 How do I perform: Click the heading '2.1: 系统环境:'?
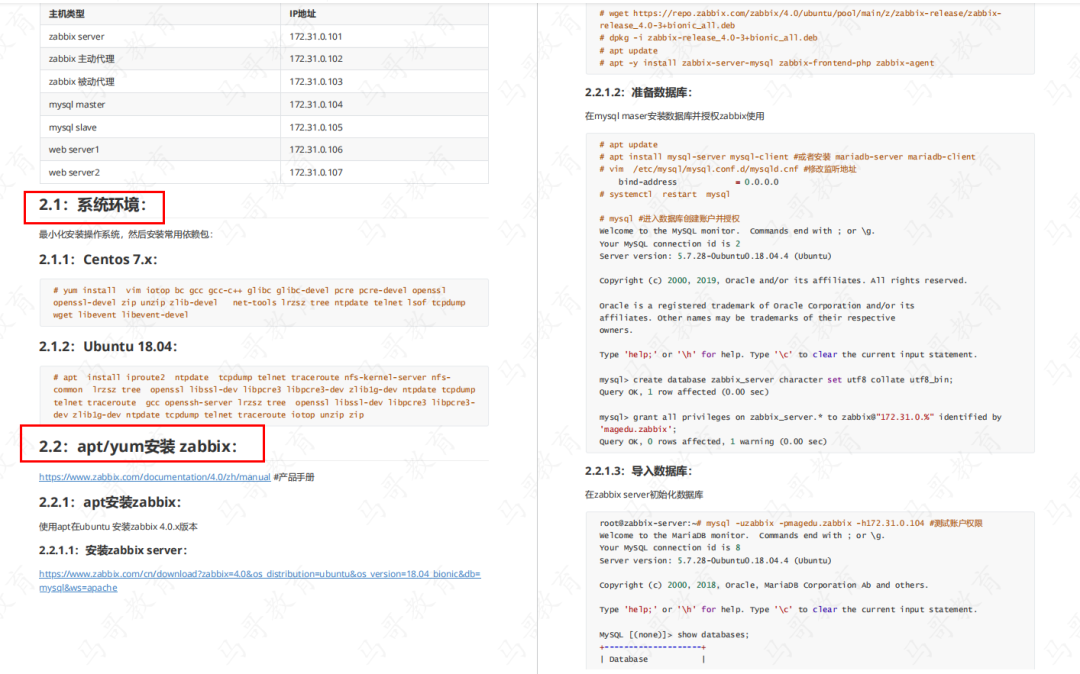[92, 205]
